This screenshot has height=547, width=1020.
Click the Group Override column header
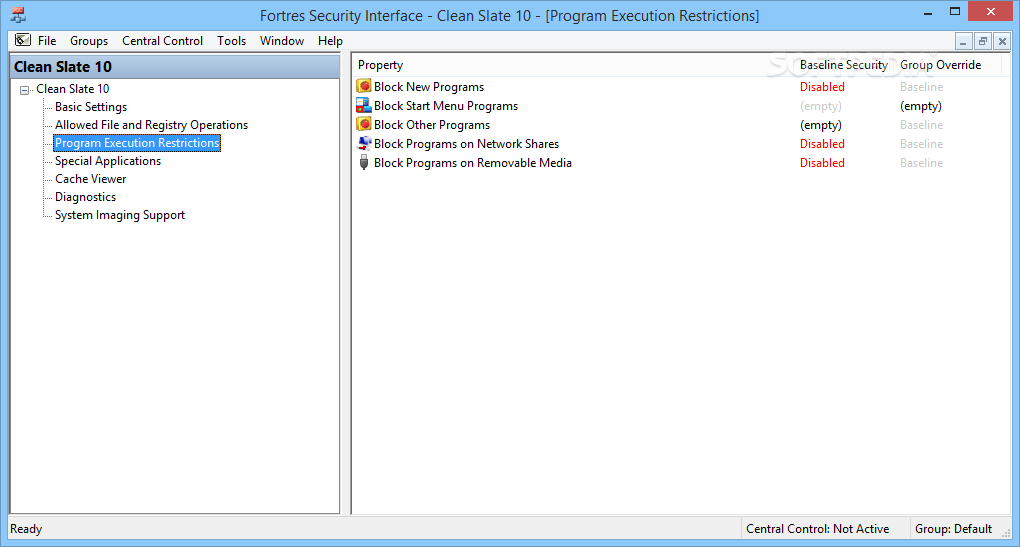941,65
